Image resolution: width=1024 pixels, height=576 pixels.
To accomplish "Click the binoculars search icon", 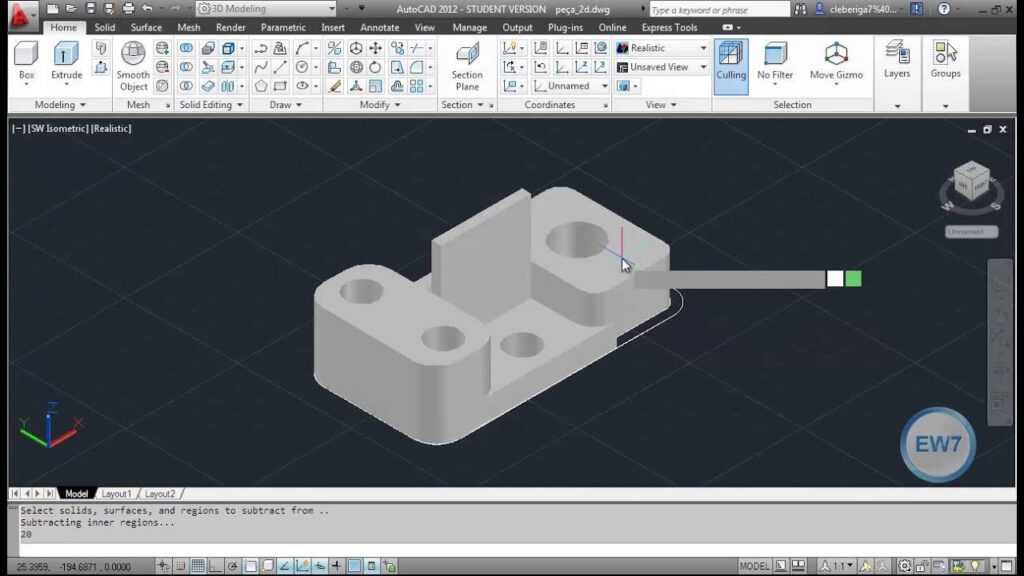I will tap(800, 9).
